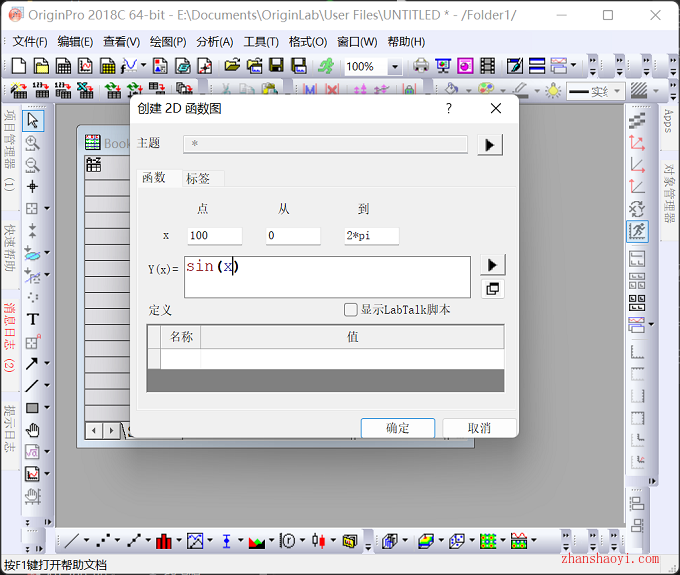
Task: Click the Bar chart plot icon
Action: 163,541
